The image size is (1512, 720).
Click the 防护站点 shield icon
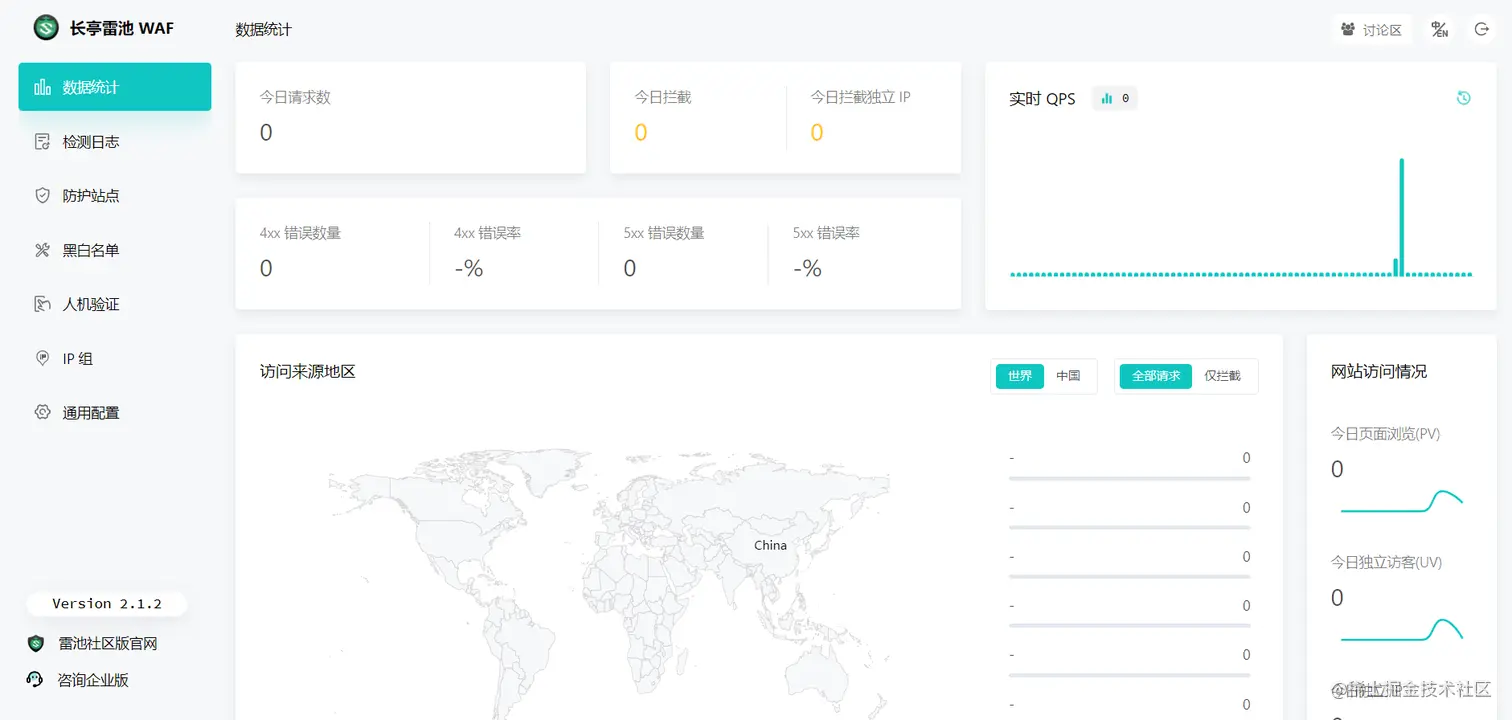pyautogui.click(x=42, y=196)
